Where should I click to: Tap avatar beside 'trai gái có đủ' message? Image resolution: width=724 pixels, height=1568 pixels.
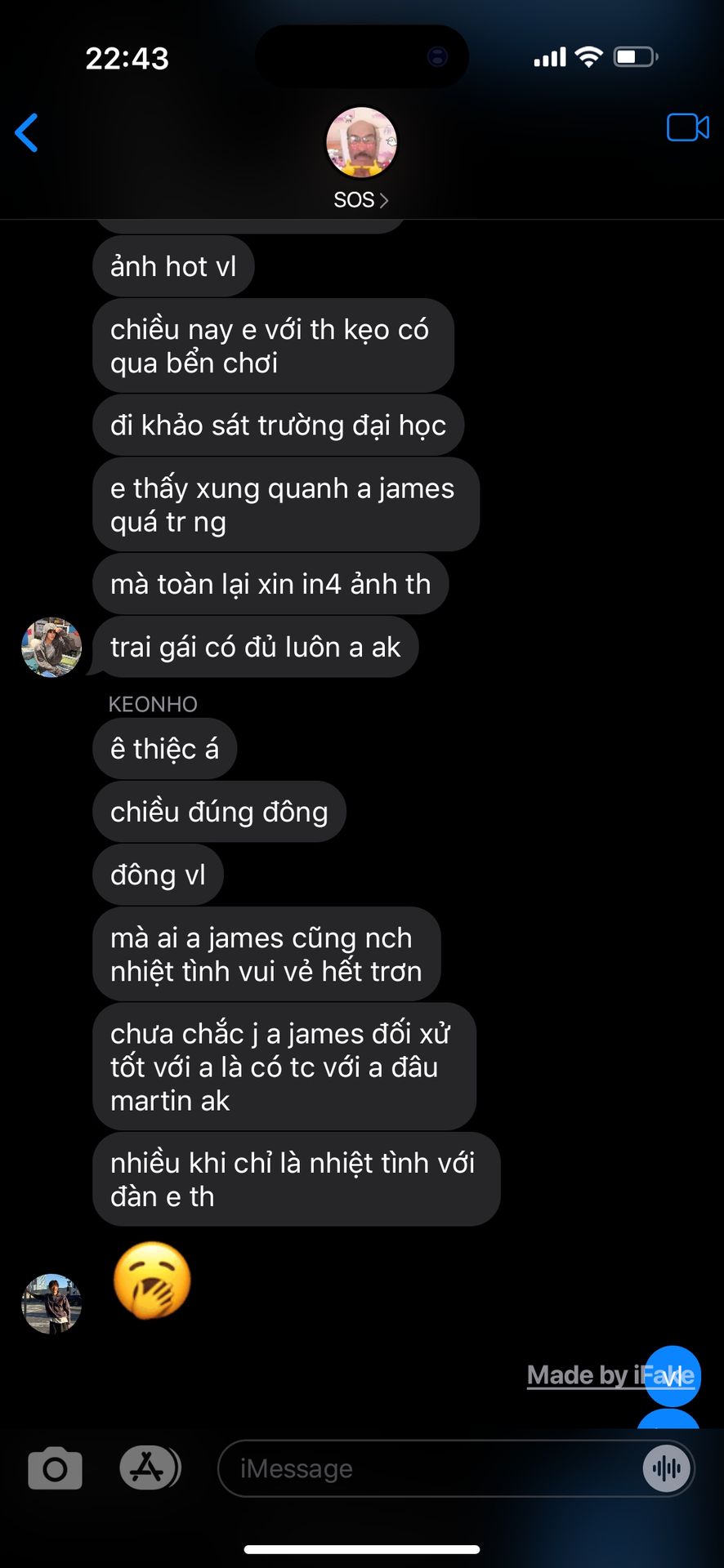tap(51, 647)
